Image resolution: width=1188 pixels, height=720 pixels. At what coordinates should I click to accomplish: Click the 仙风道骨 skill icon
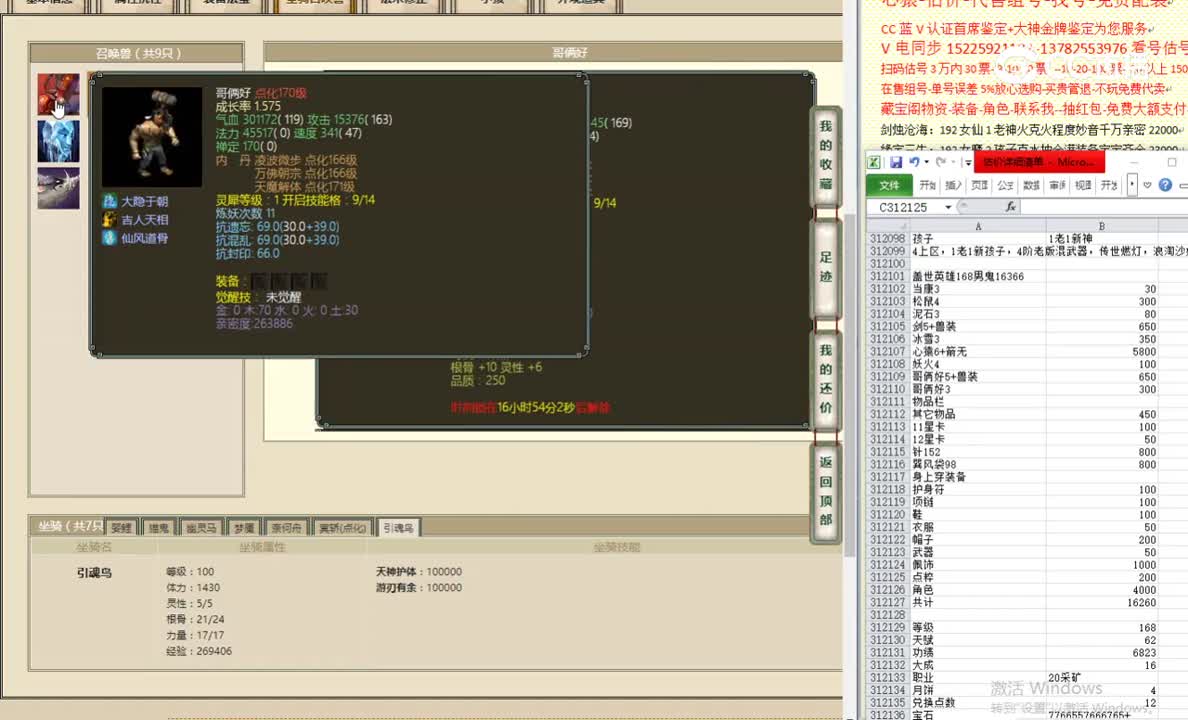(x=109, y=238)
